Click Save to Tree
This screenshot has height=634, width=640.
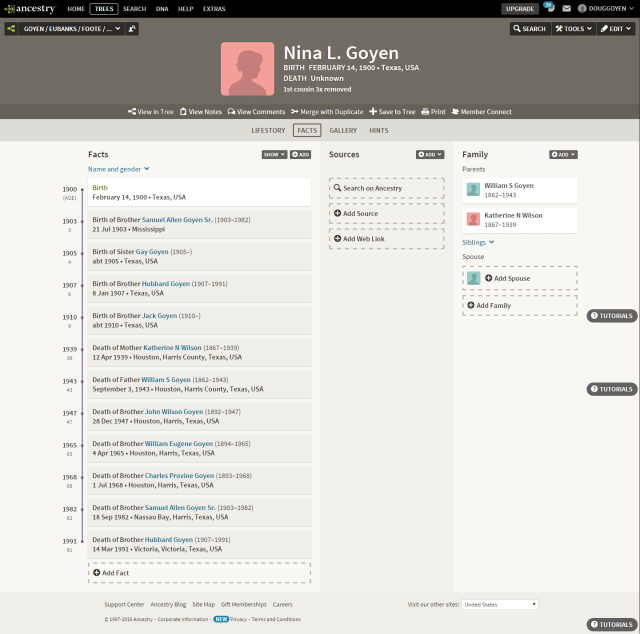[392, 111]
